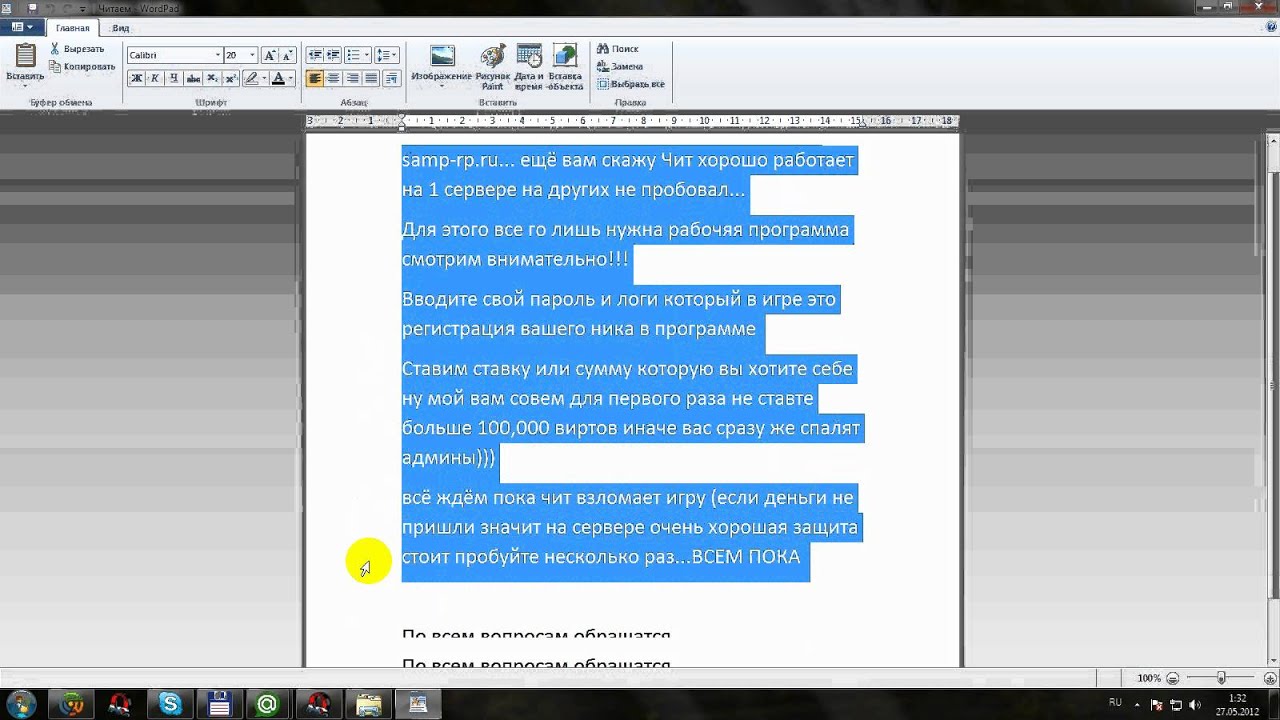This screenshot has width=1280, height=720.
Task: Open WordPad file menu button
Action: (x=22, y=27)
